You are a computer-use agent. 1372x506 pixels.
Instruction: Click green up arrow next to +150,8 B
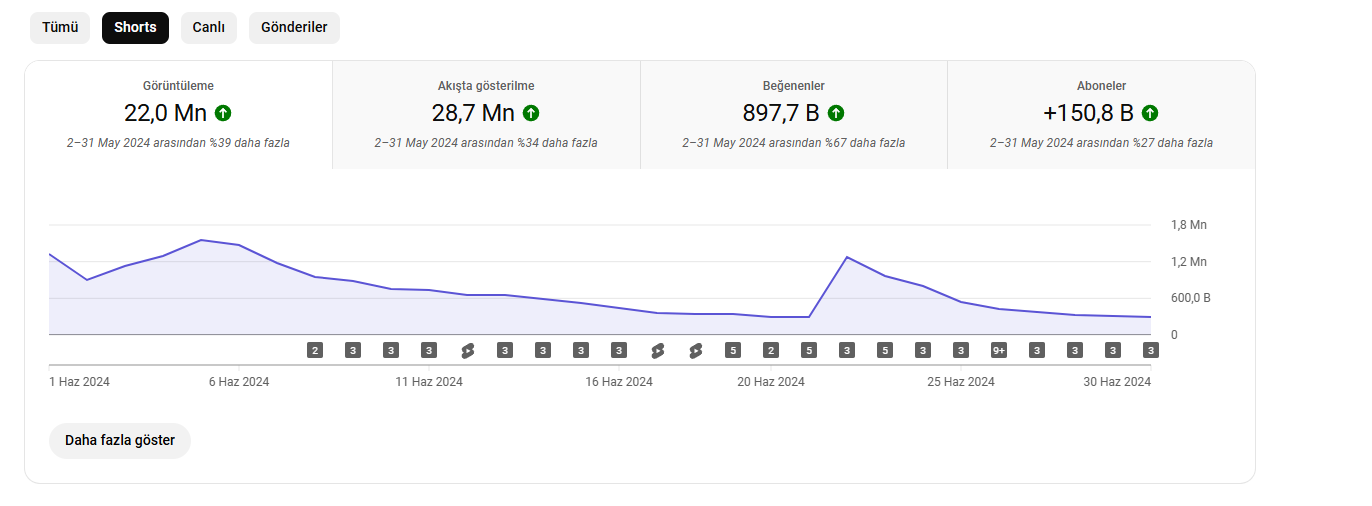(x=1150, y=113)
